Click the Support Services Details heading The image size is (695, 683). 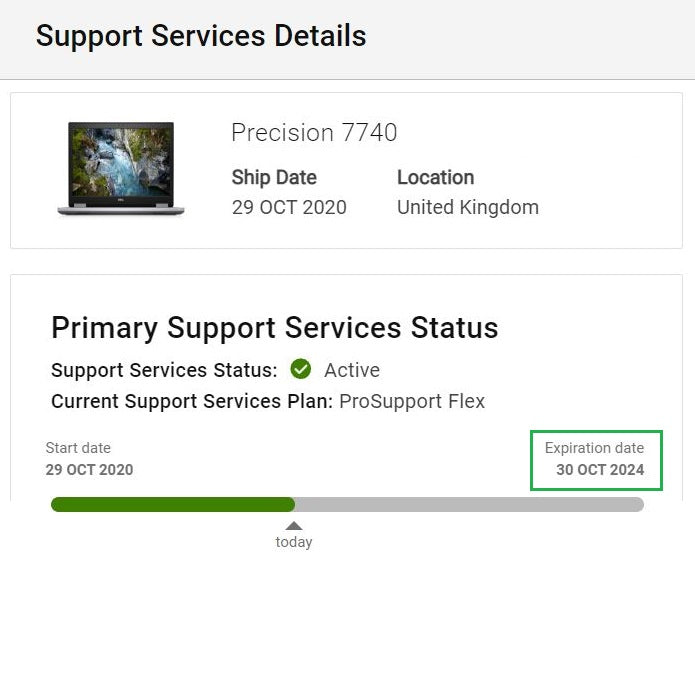pos(201,36)
